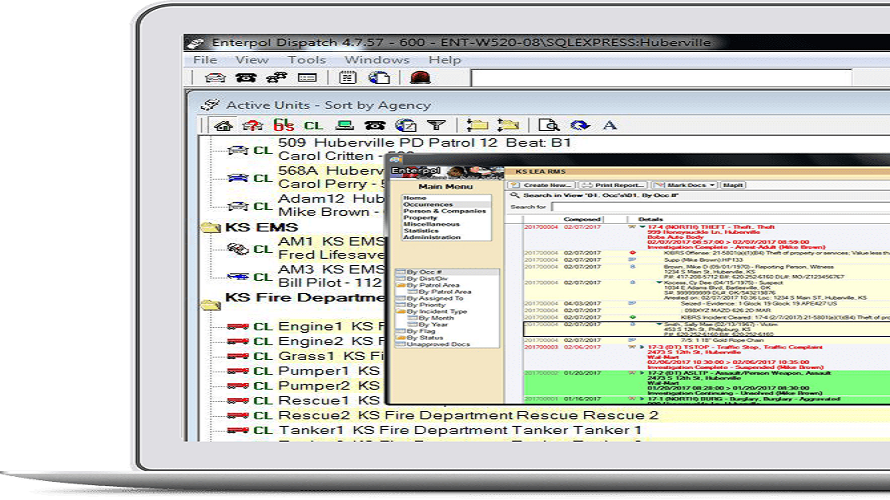Select Occurrences in the Main Menu
890x500 pixels.
[427, 205]
